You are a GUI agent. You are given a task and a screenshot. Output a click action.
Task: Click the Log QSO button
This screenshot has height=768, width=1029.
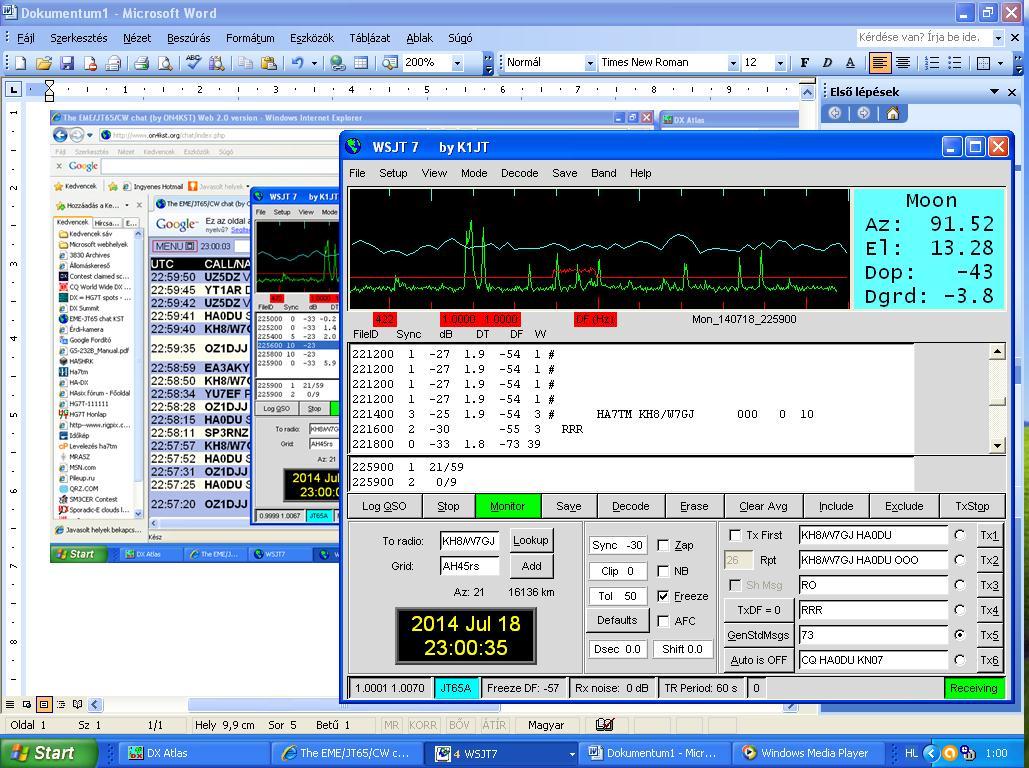[x=384, y=506]
